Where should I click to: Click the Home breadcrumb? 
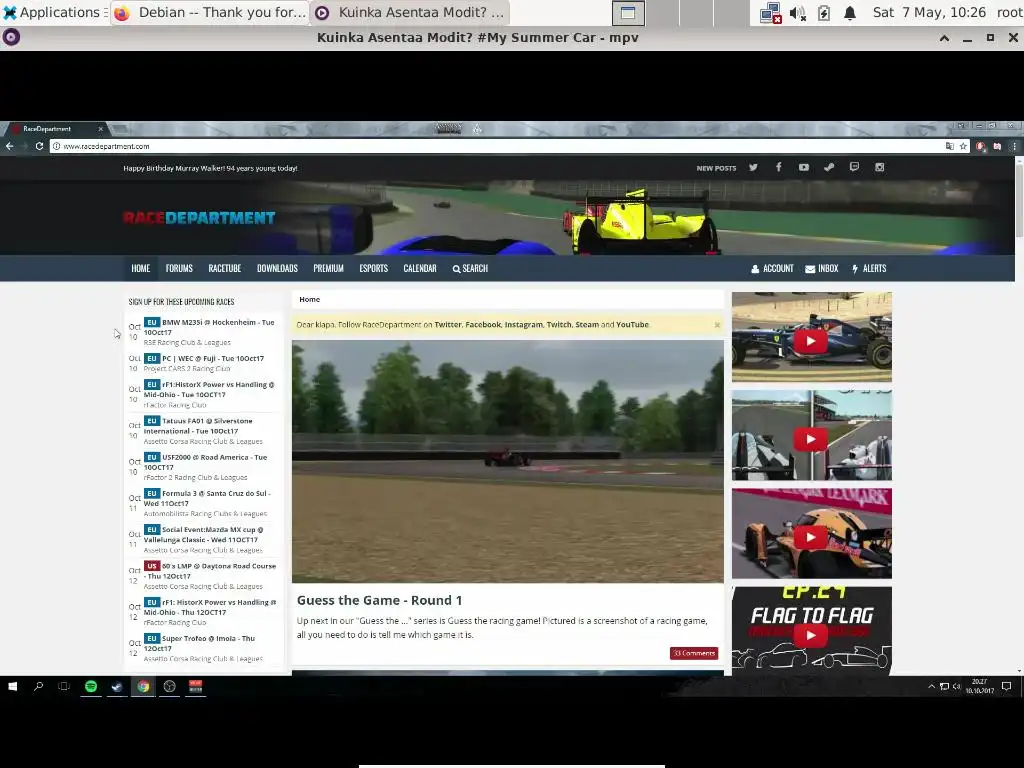tap(310, 299)
